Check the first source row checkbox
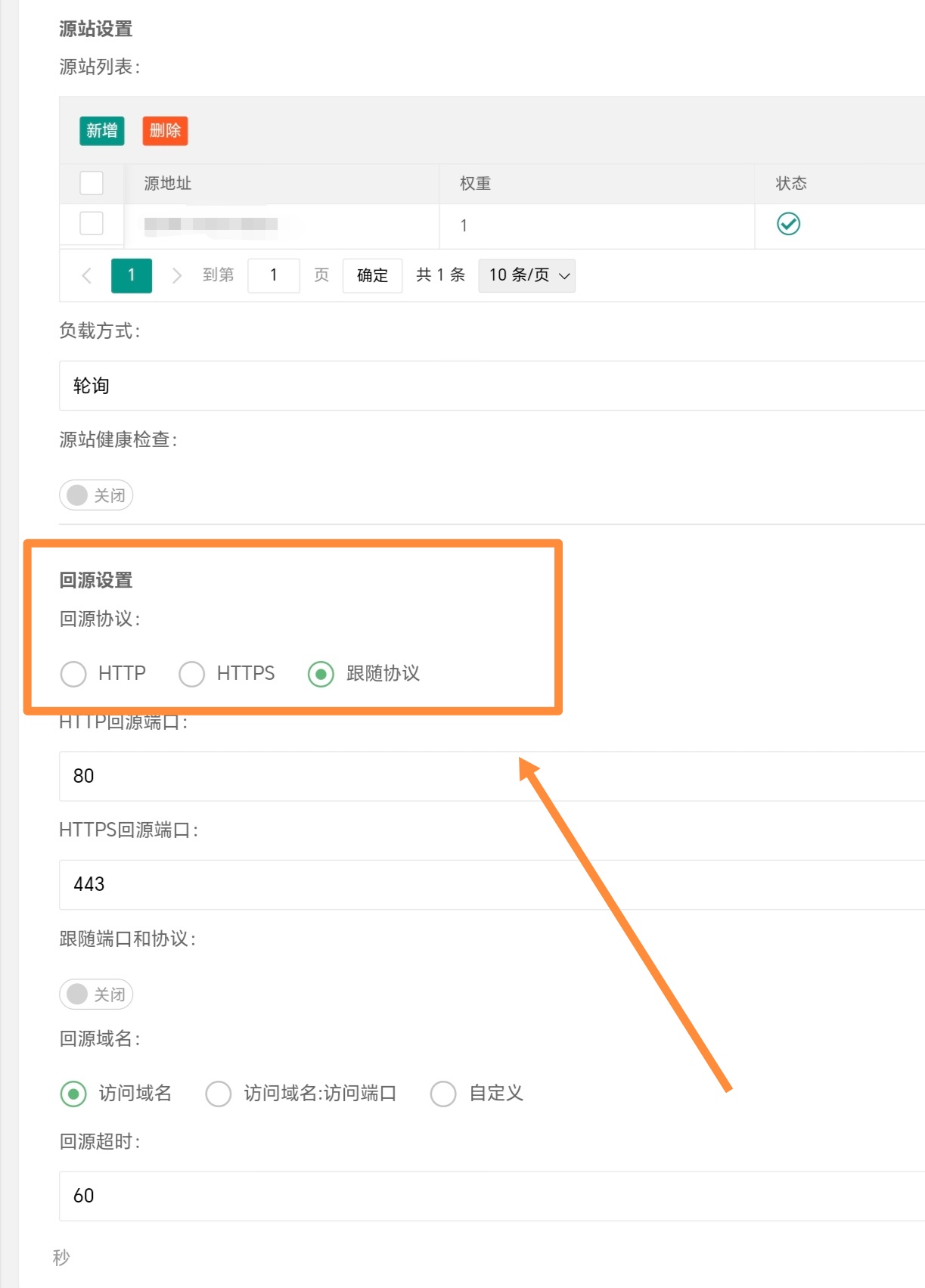The height and width of the screenshot is (1288, 925). [92, 223]
